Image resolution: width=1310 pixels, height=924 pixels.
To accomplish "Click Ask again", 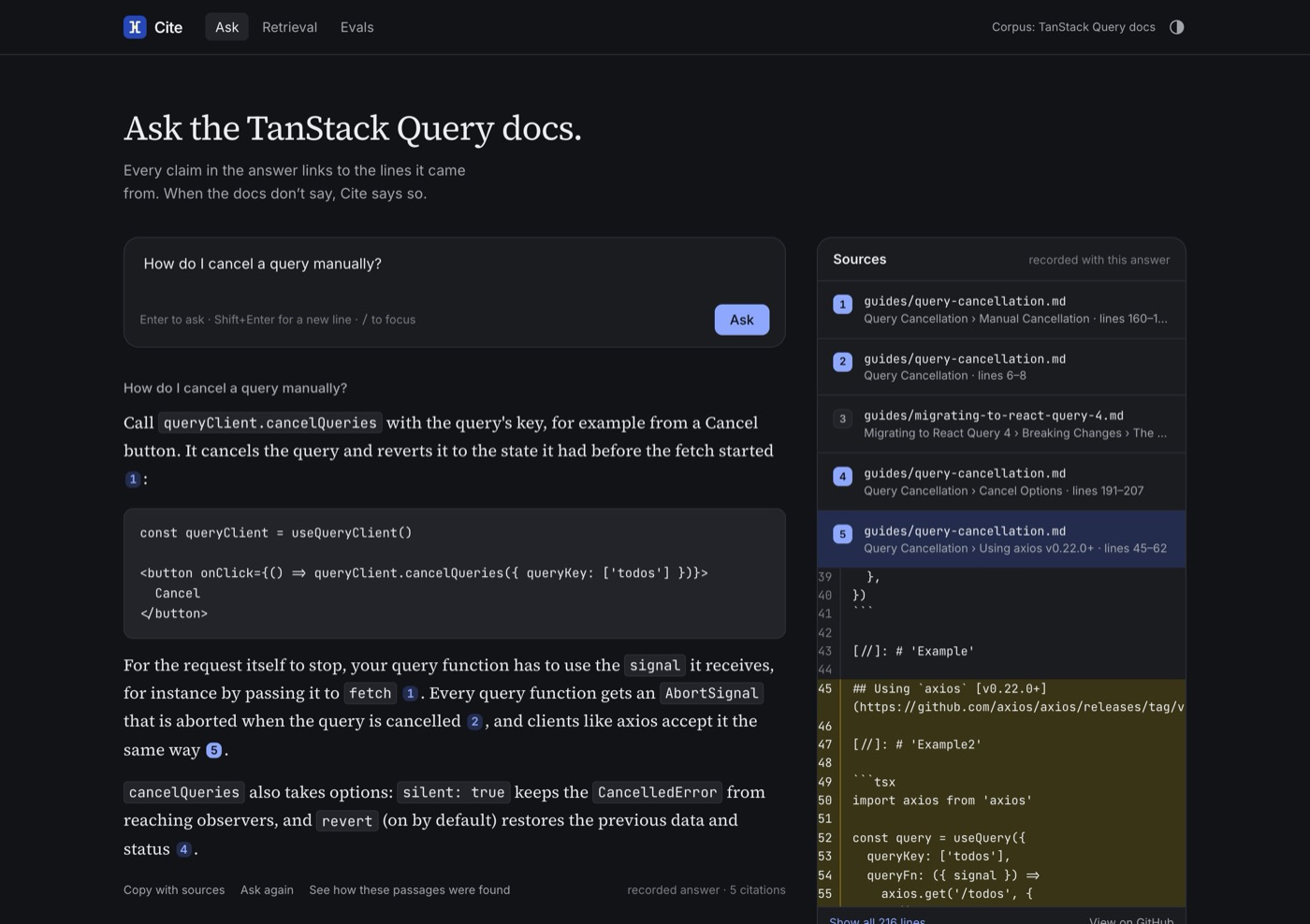I will [x=267, y=890].
